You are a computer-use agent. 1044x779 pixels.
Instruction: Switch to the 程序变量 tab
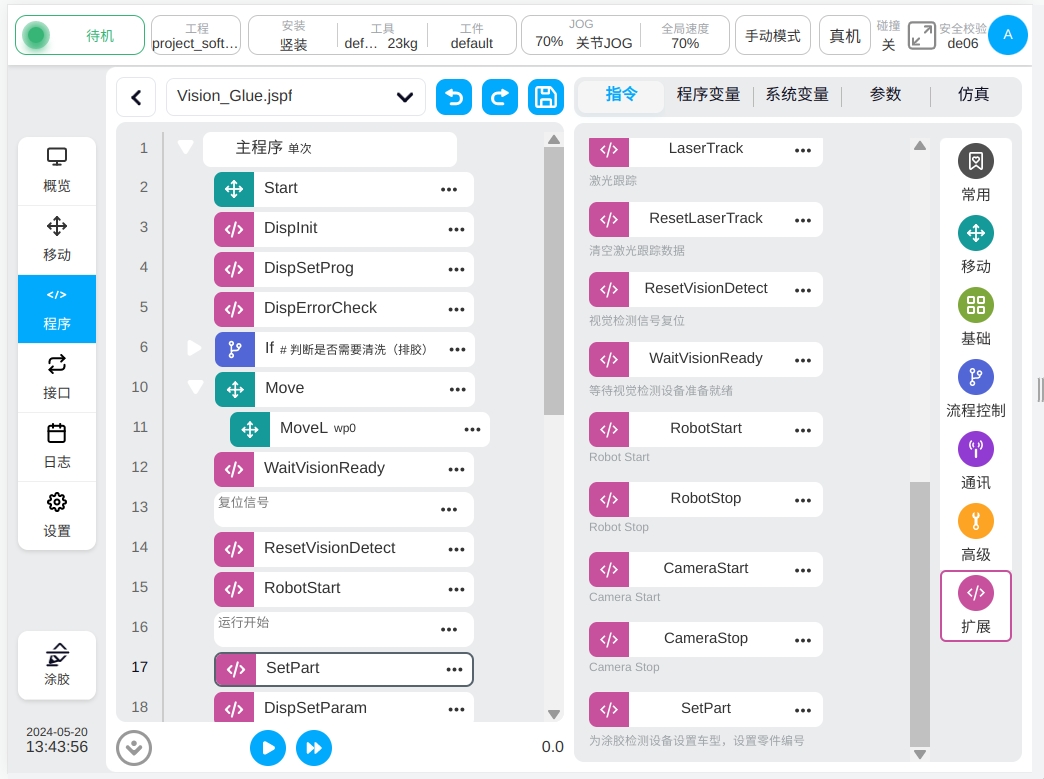coord(708,95)
